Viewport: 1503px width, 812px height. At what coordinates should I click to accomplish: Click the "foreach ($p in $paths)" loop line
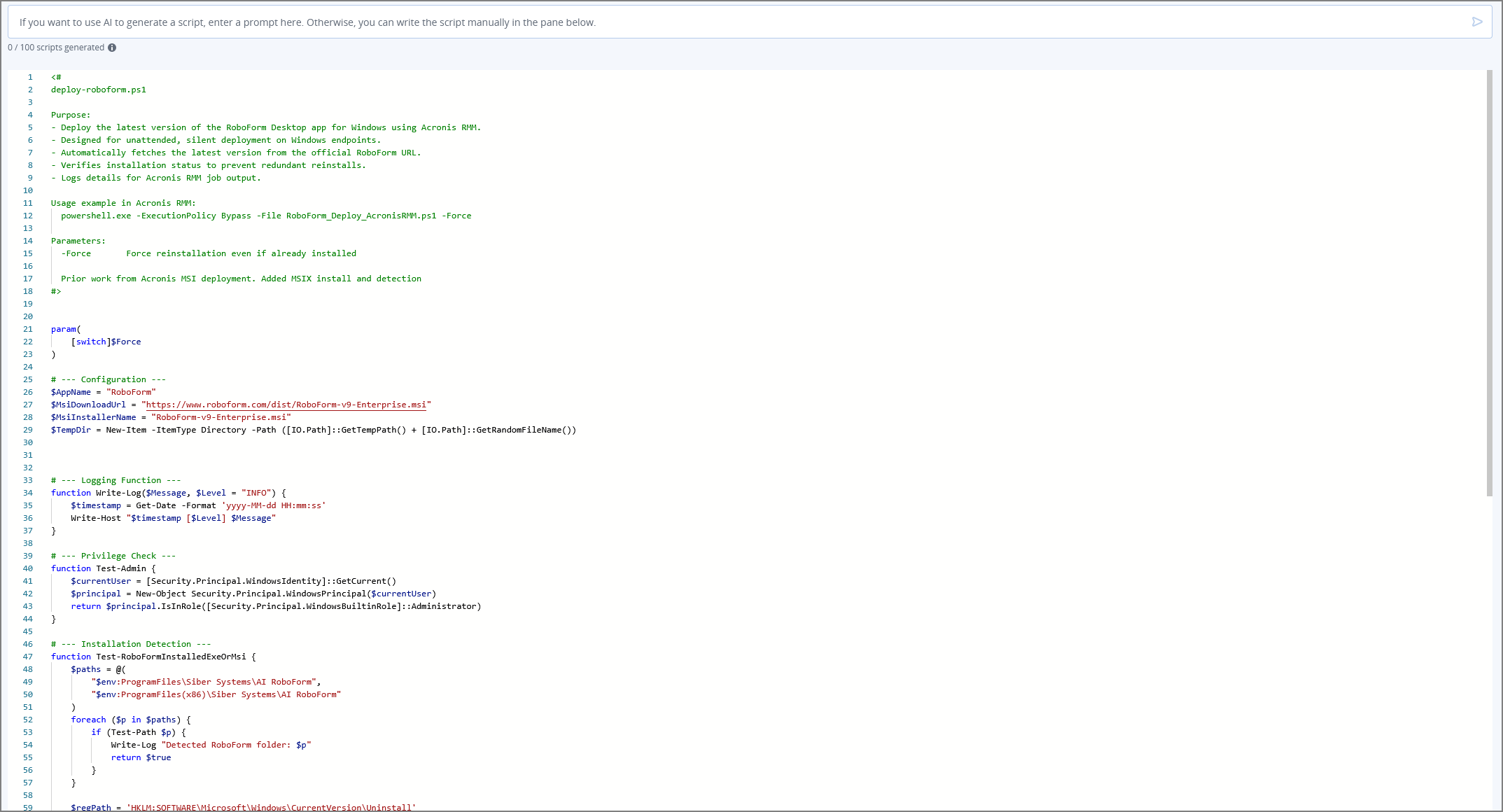[x=131, y=720]
